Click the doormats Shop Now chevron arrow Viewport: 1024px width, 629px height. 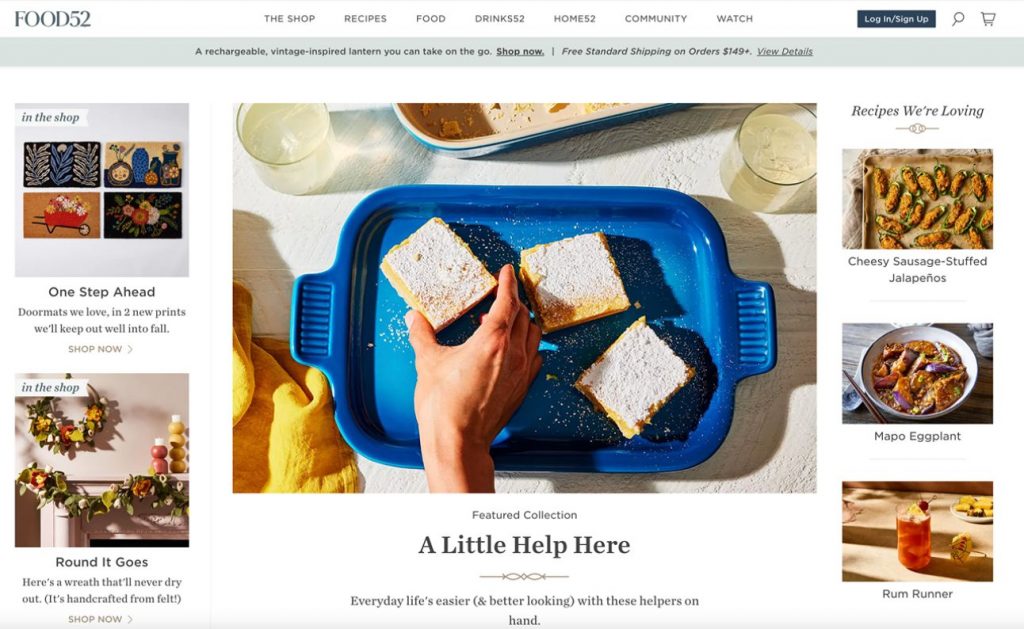click(x=130, y=349)
